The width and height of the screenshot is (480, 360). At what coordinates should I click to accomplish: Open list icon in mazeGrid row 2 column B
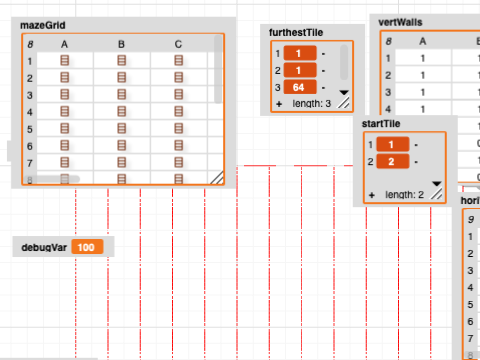click(122, 78)
